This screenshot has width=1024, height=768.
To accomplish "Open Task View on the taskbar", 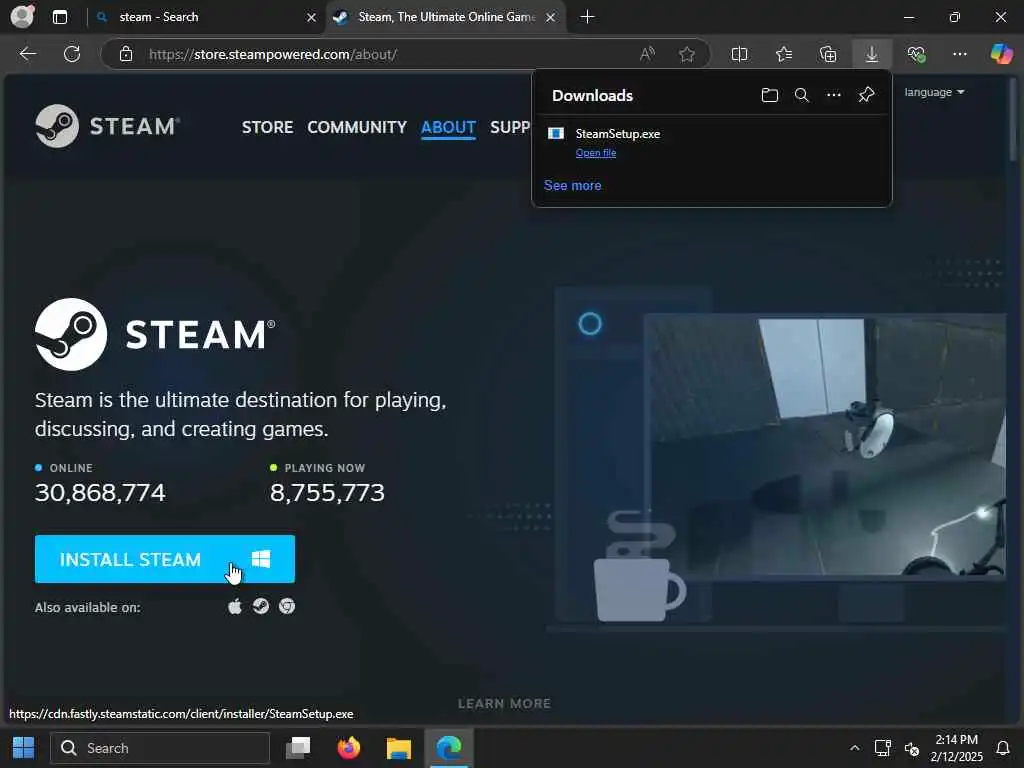I will 298,748.
